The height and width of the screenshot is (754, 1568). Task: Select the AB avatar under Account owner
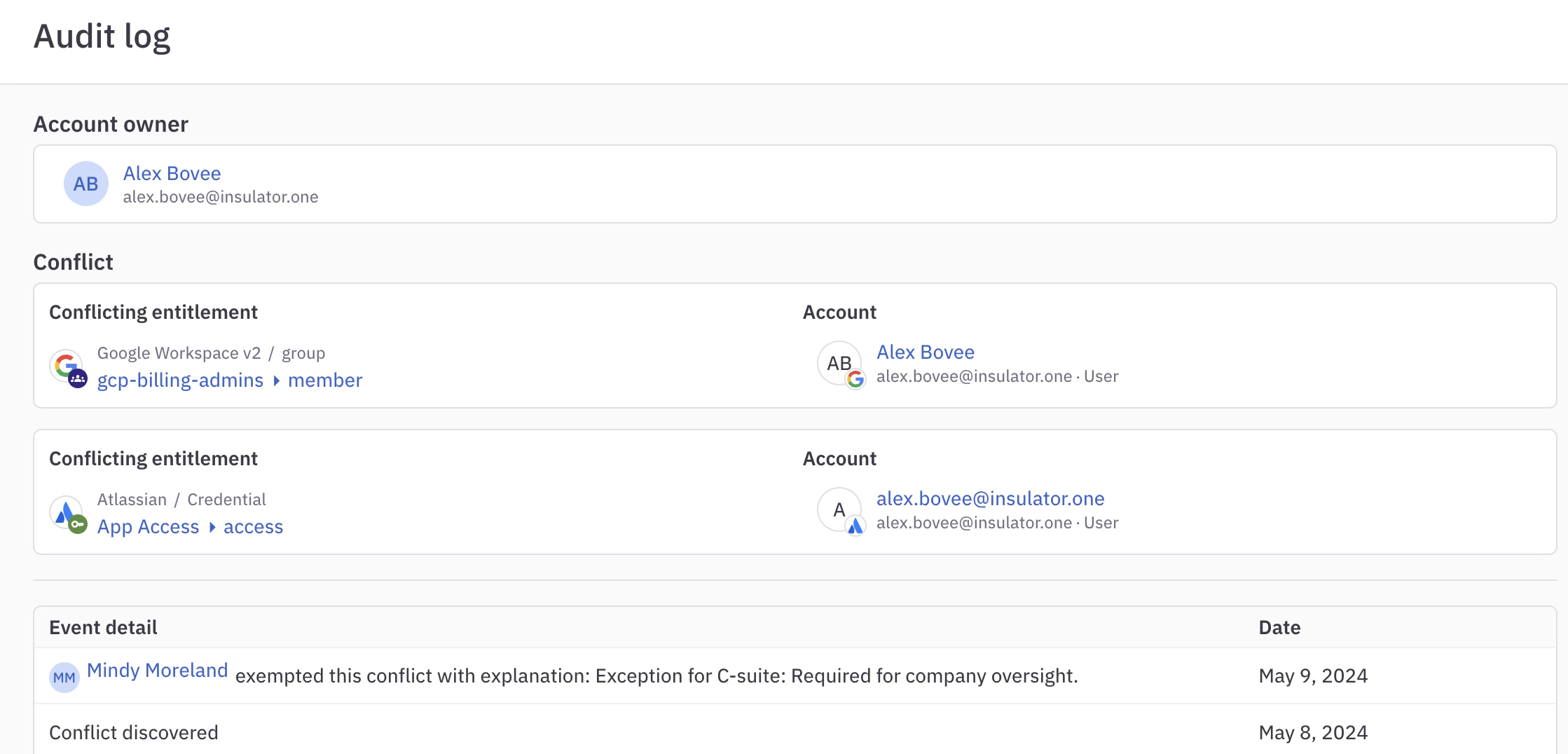tap(85, 184)
